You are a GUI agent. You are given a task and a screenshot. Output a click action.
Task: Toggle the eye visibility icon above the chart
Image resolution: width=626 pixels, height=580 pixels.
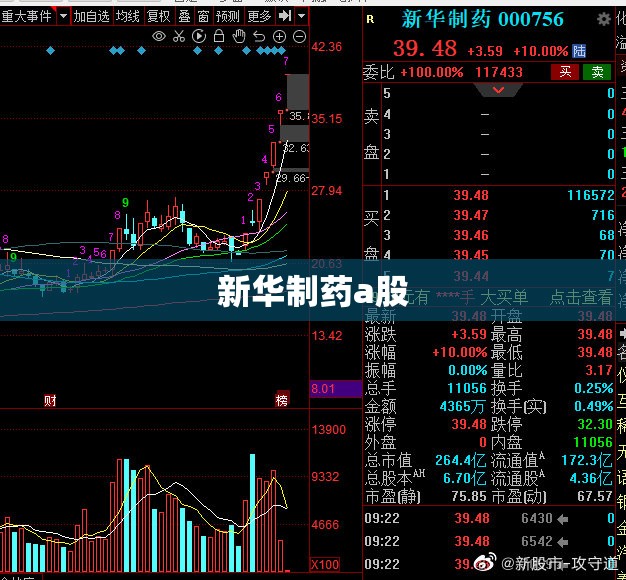tap(159, 37)
